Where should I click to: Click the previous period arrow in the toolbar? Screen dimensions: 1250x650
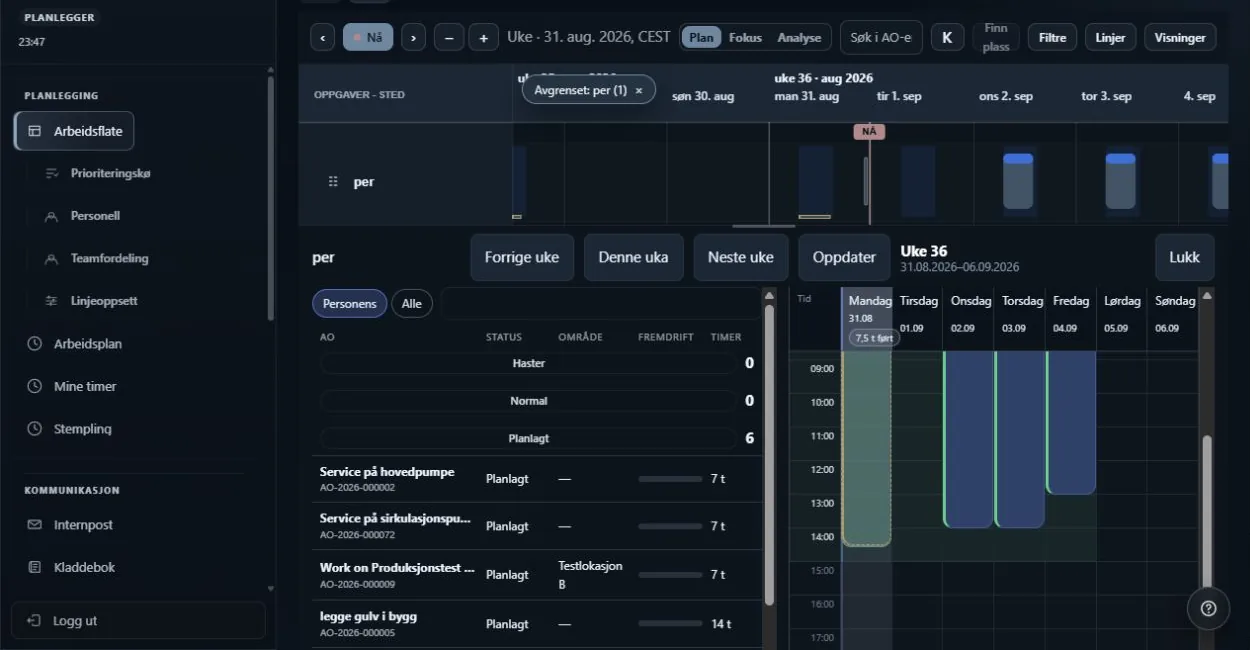click(x=322, y=38)
